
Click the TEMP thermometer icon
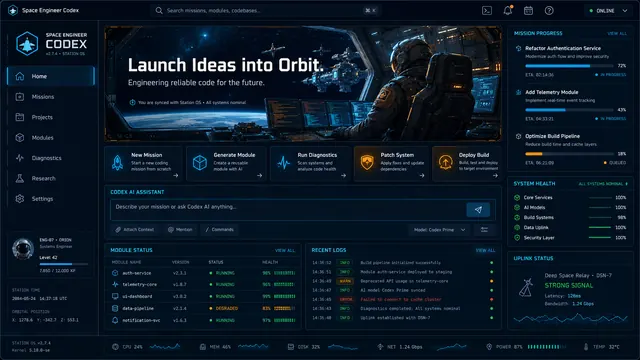(586, 347)
